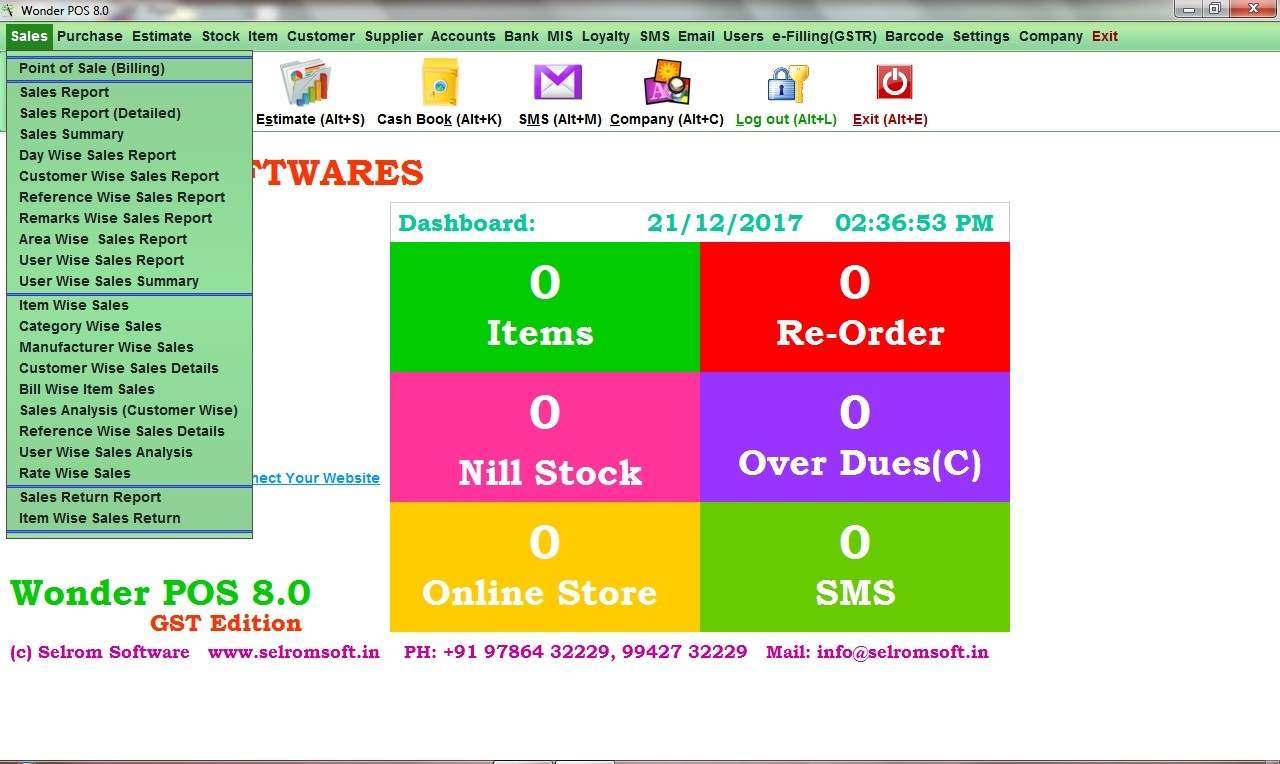Open Reference Wise Sales Details

[130, 431]
